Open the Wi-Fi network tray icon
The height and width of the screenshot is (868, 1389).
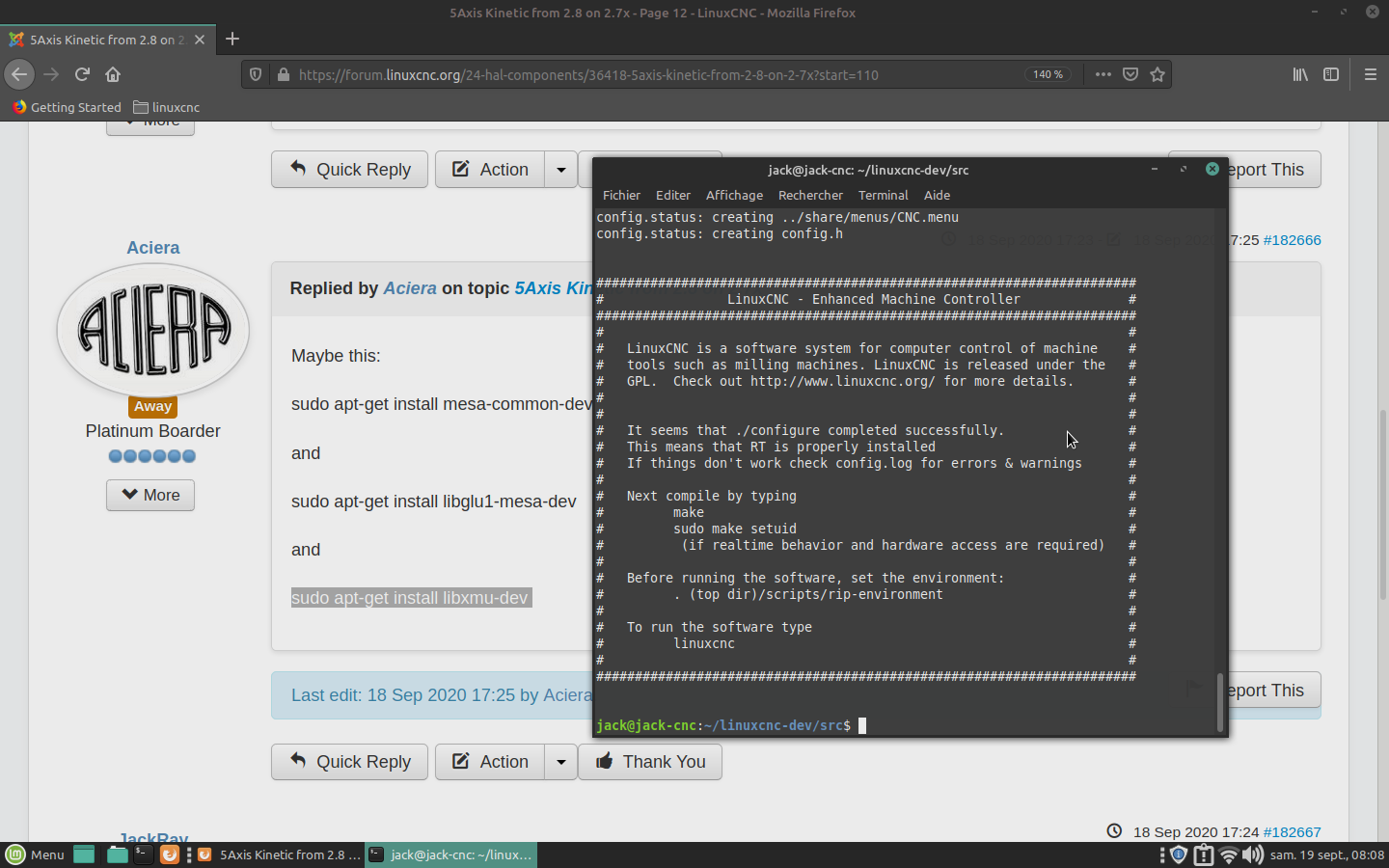coord(1228,854)
